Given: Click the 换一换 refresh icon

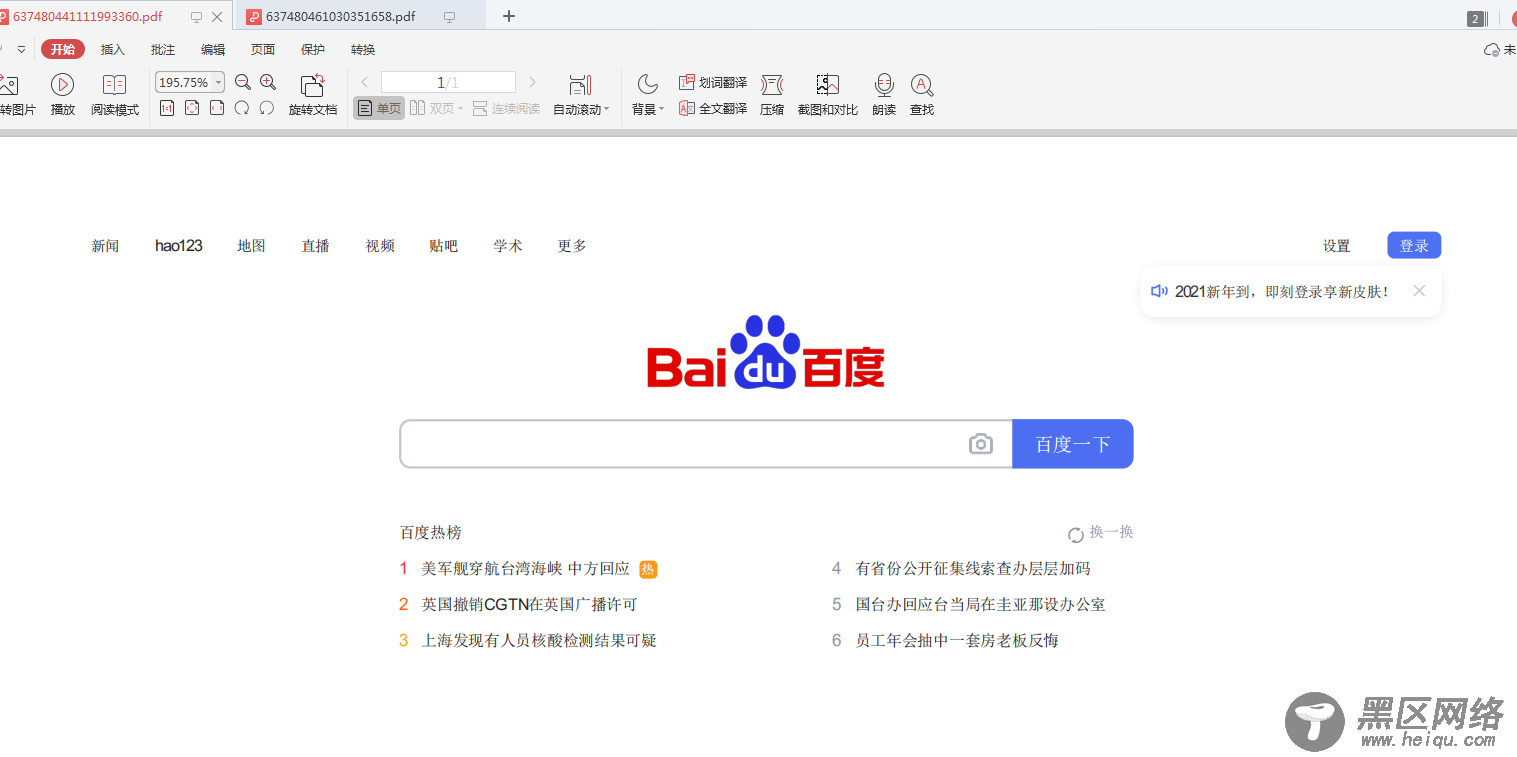Looking at the screenshot, I should 1076,535.
